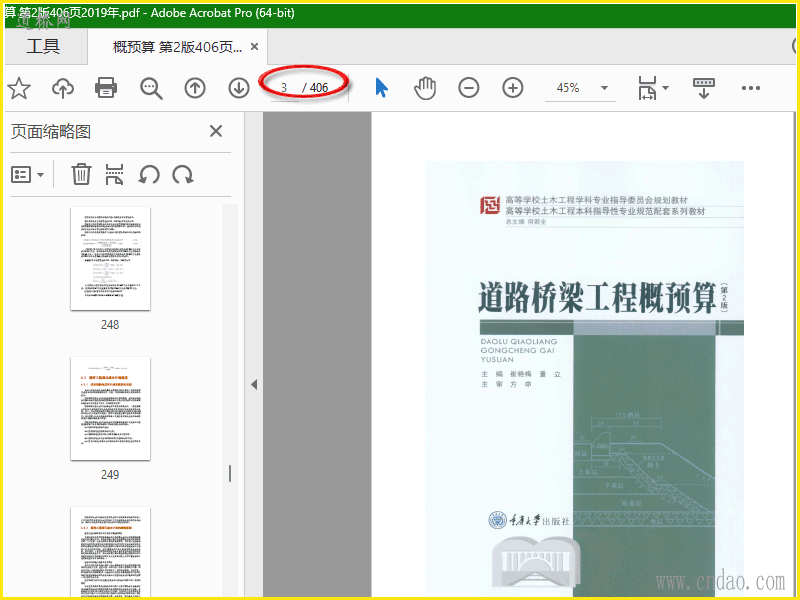
Task: Rotate page clockwise
Action: (x=183, y=174)
